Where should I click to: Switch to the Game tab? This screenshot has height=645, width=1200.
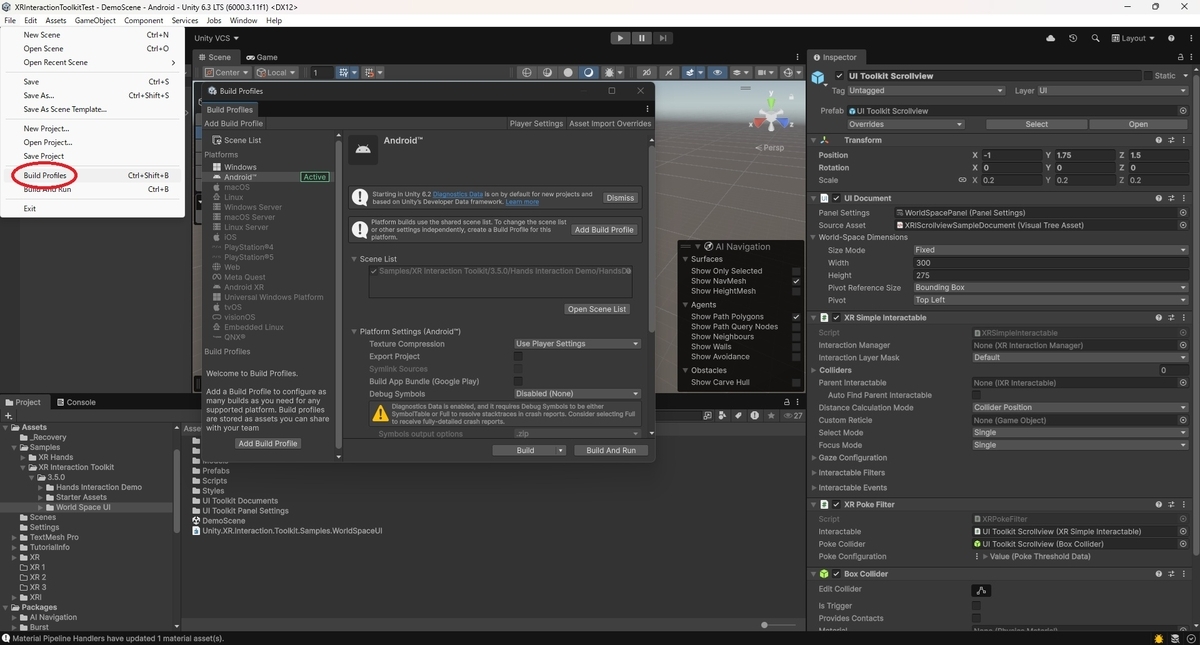[262, 57]
